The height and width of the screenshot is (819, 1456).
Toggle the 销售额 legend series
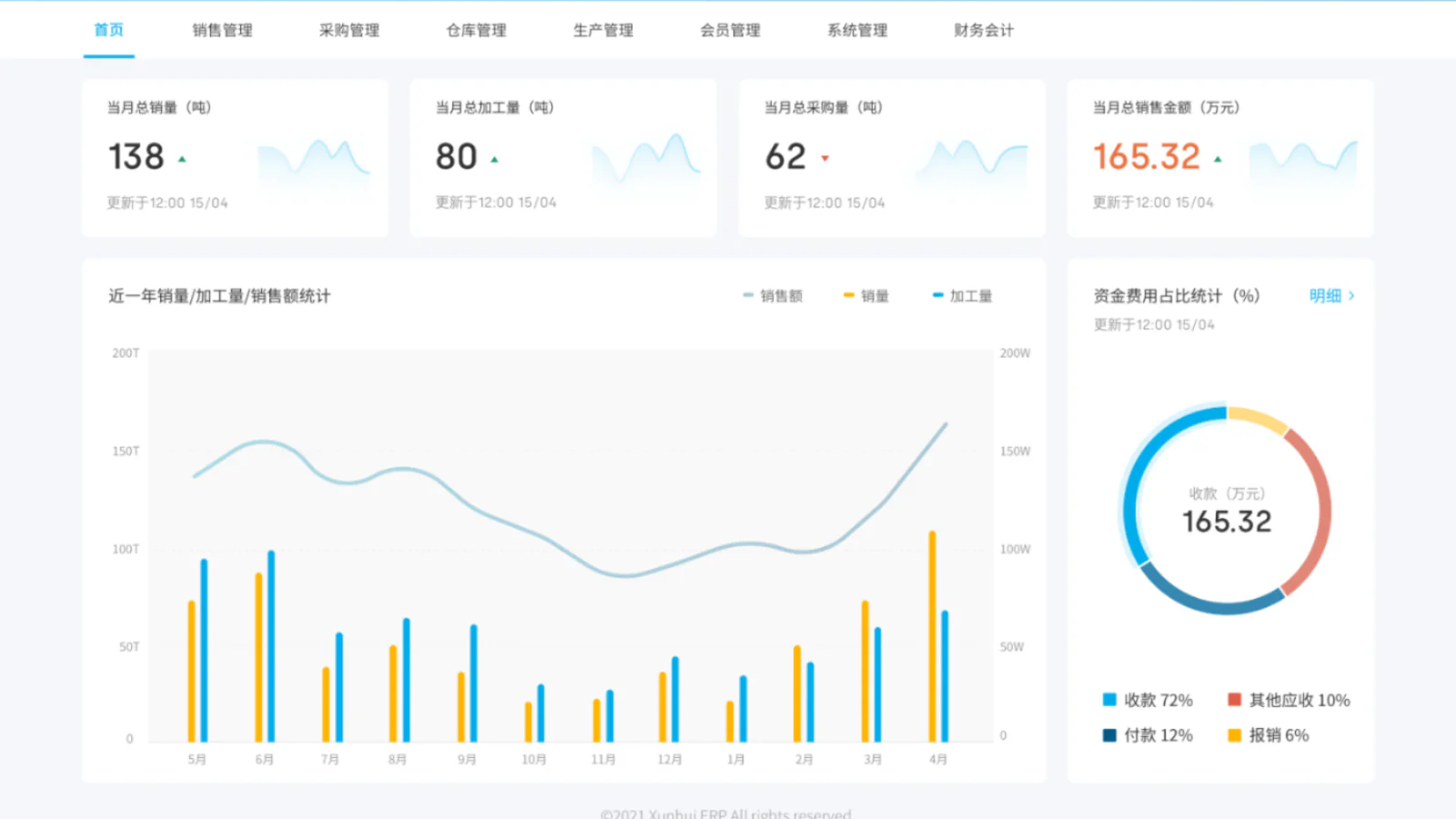click(x=773, y=296)
